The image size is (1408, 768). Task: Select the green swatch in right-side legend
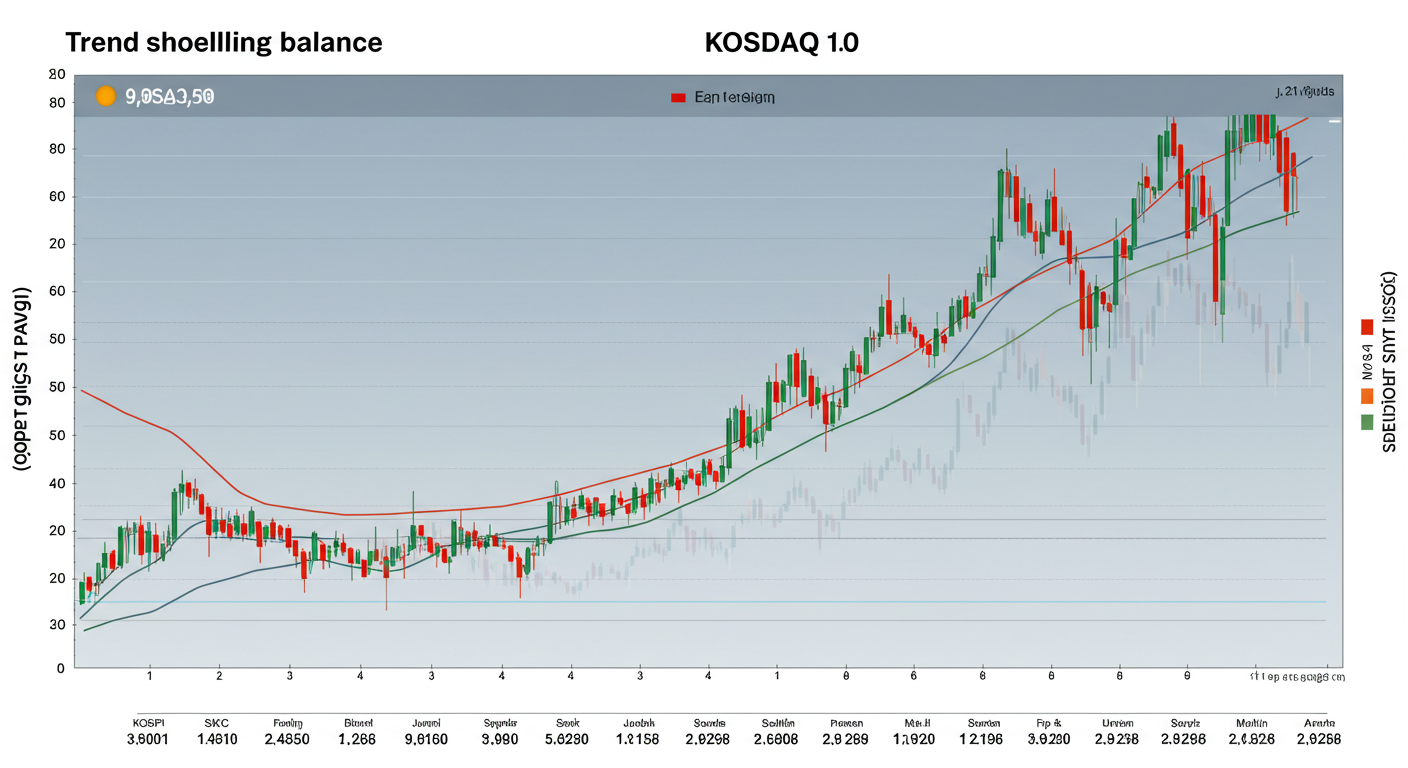coord(1366,422)
